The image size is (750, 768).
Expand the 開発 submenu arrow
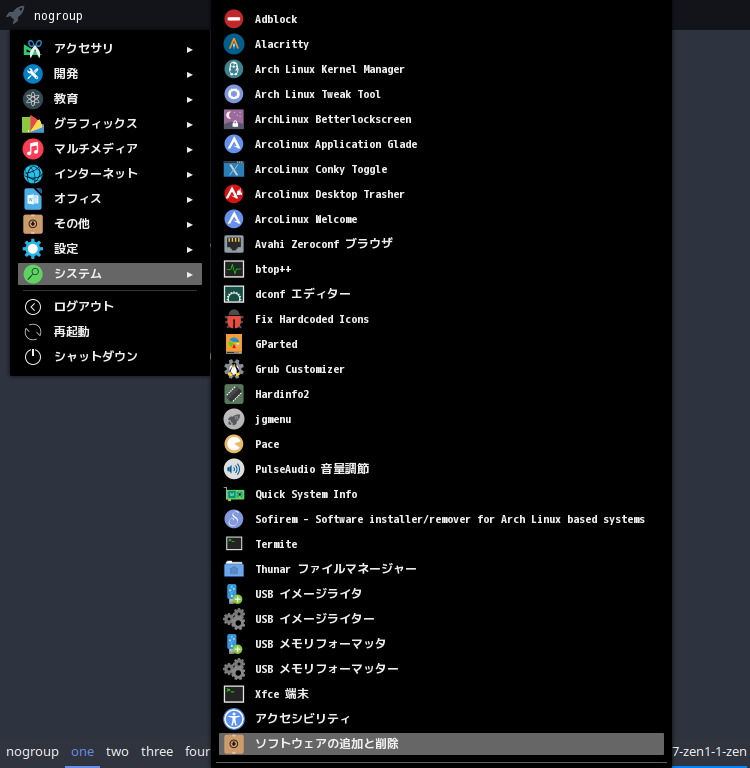click(190, 74)
